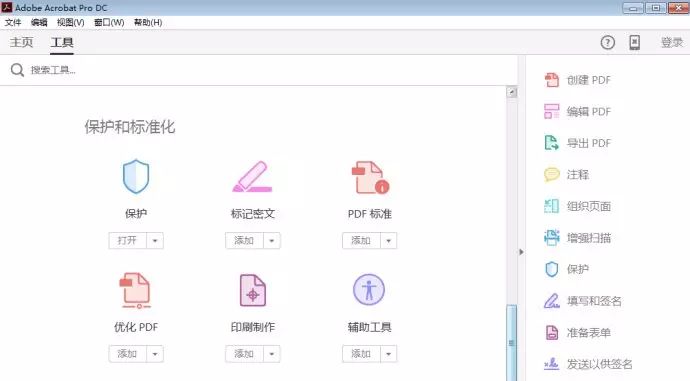Click the 添加 button under PDF 标准
690x381 pixels.
click(x=361, y=241)
